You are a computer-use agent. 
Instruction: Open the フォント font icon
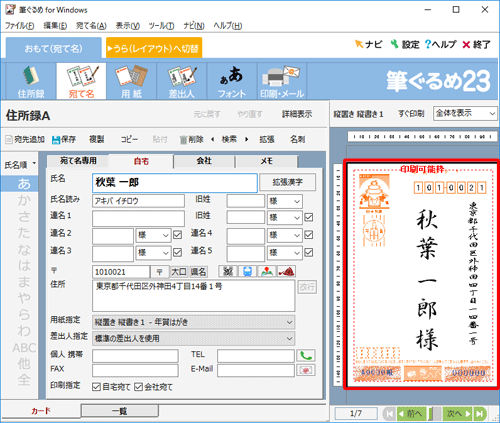coord(232,81)
